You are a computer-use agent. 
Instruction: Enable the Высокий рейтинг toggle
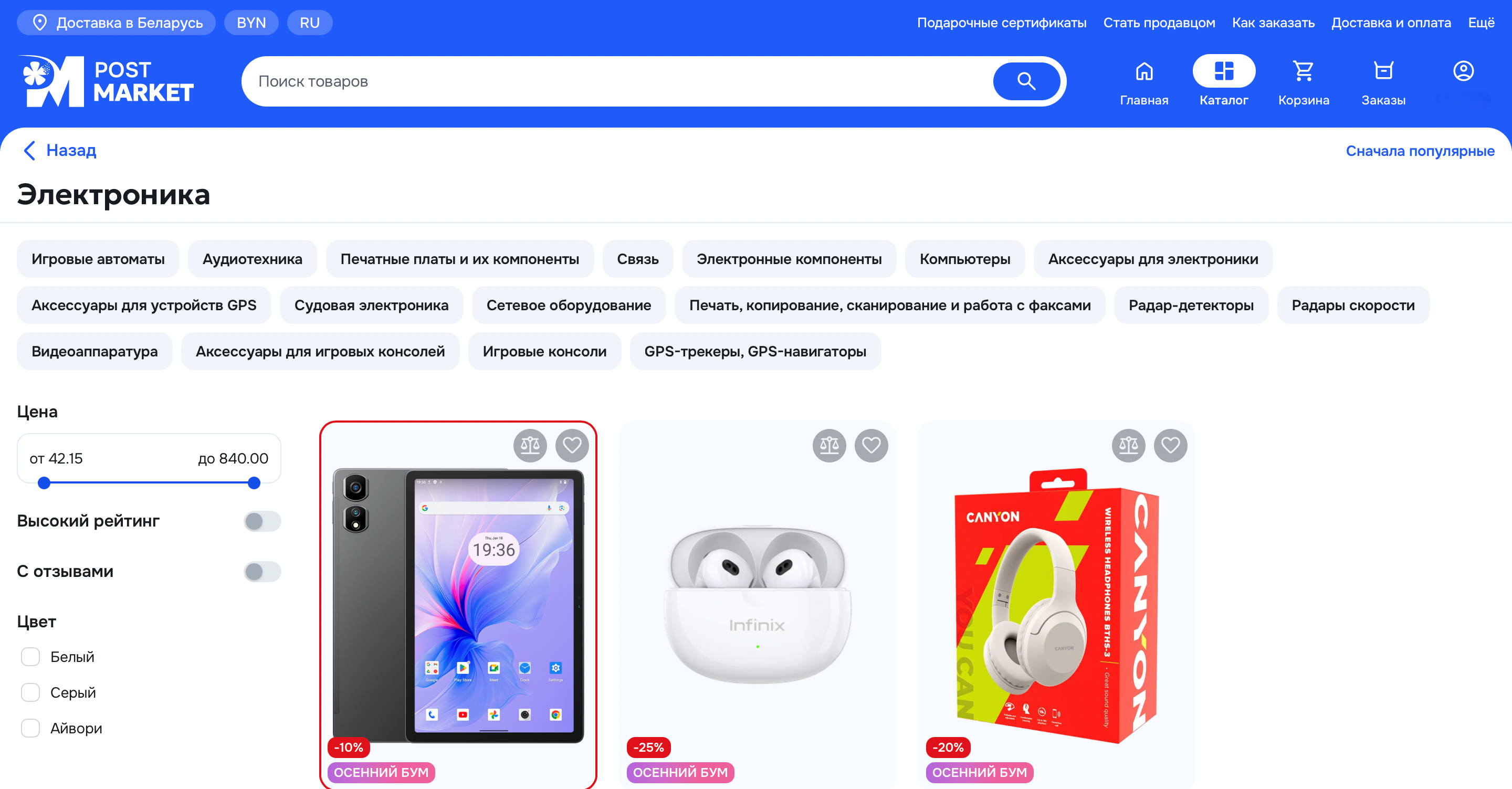(262, 521)
